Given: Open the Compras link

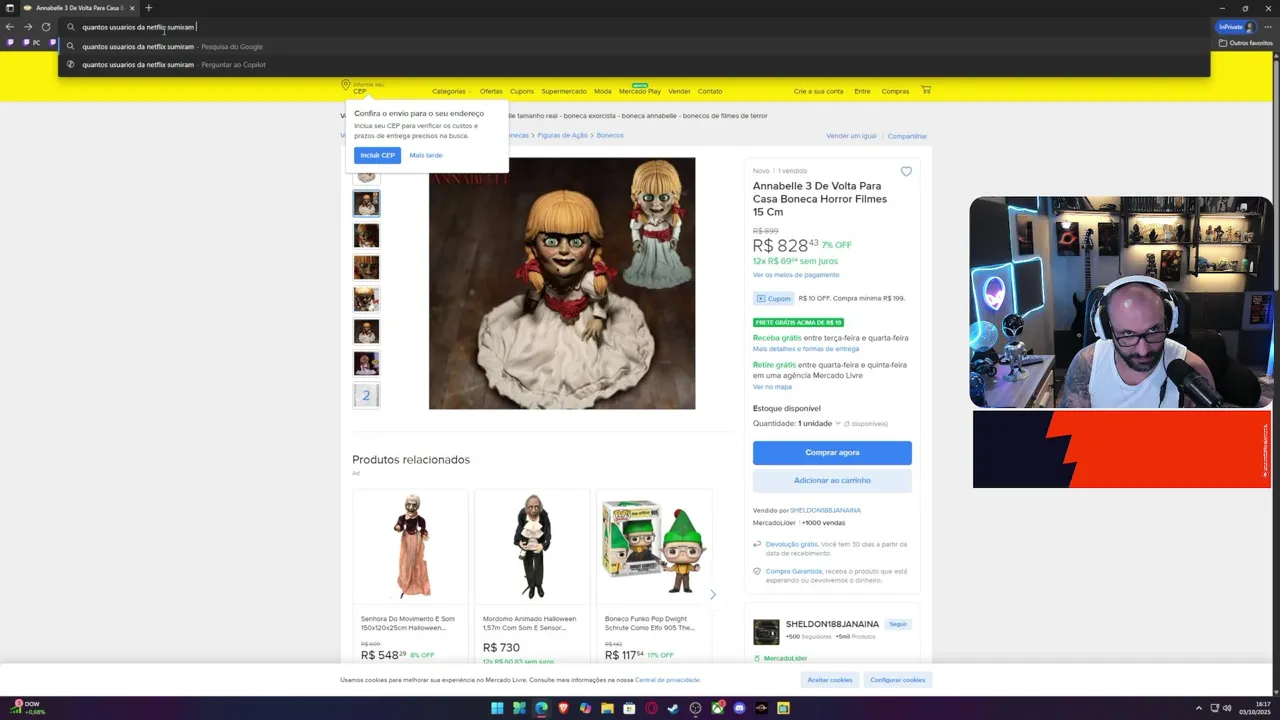Looking at the screenshot, I should click(x=895, y=91).
